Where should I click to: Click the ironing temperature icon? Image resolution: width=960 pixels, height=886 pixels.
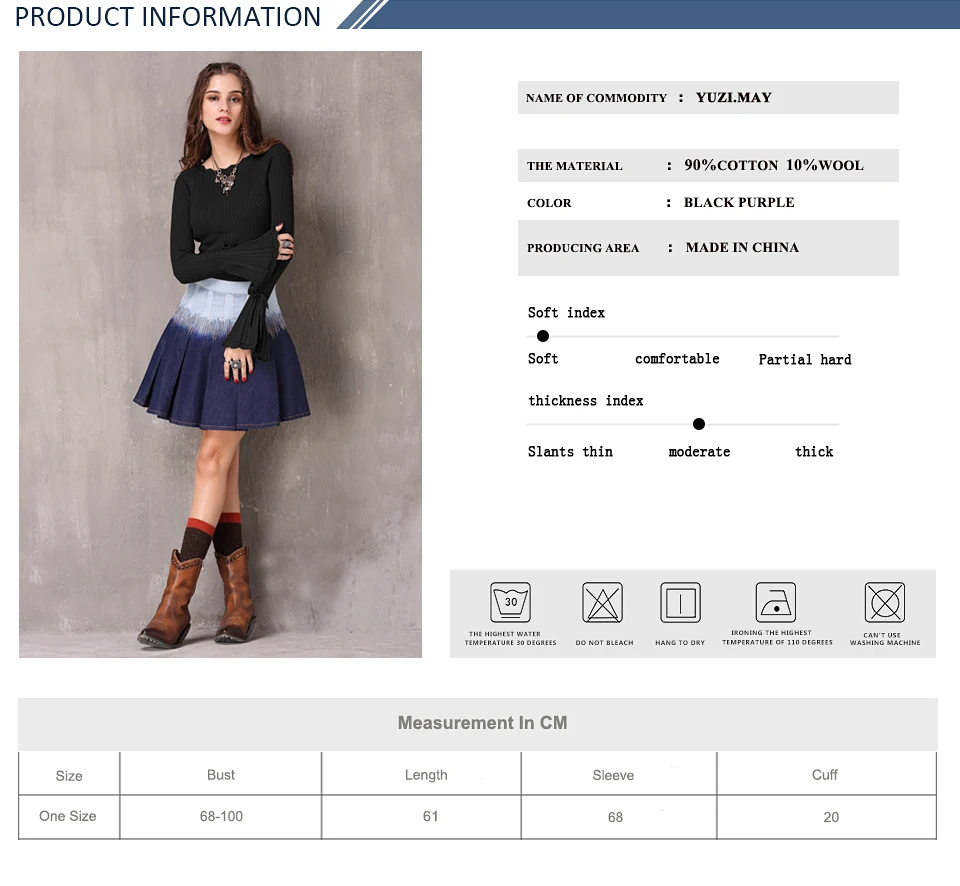[x=776, y=602]
